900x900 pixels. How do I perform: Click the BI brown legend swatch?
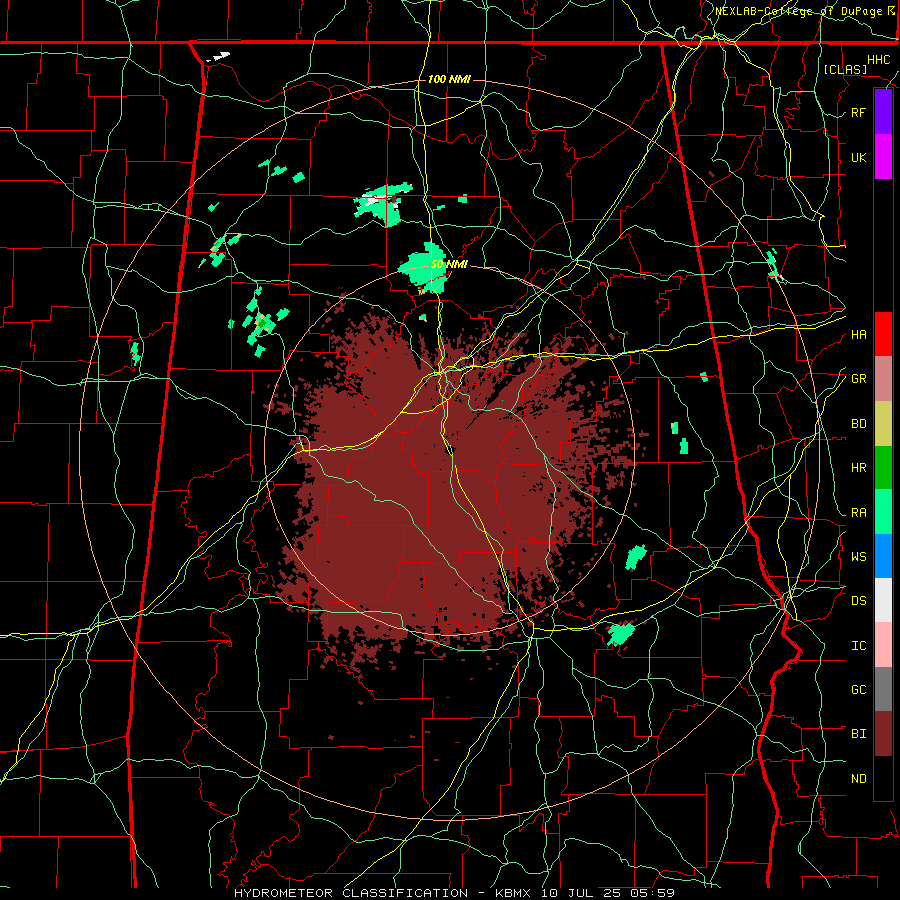883,734
